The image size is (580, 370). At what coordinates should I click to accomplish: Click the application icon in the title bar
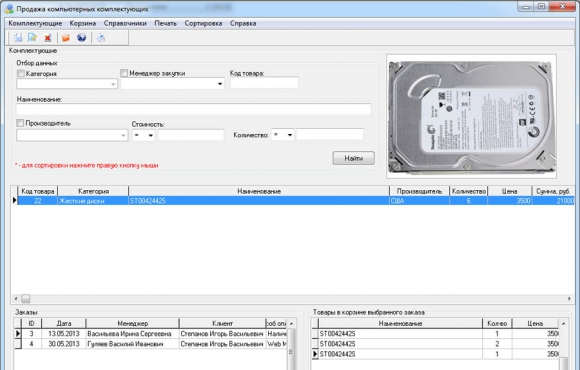coord(9,8)
